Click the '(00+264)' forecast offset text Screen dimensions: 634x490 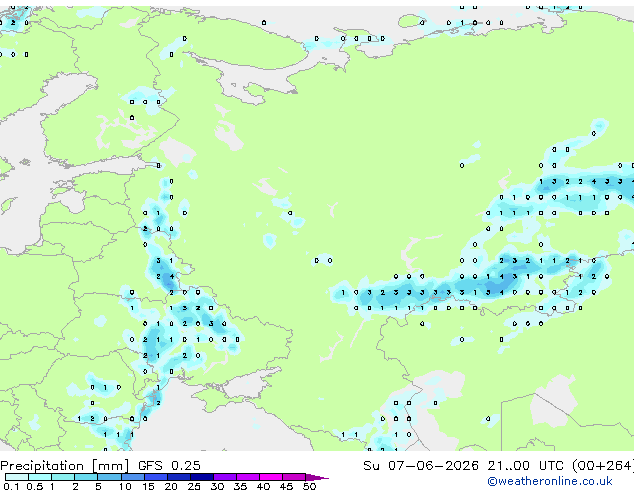603,466
